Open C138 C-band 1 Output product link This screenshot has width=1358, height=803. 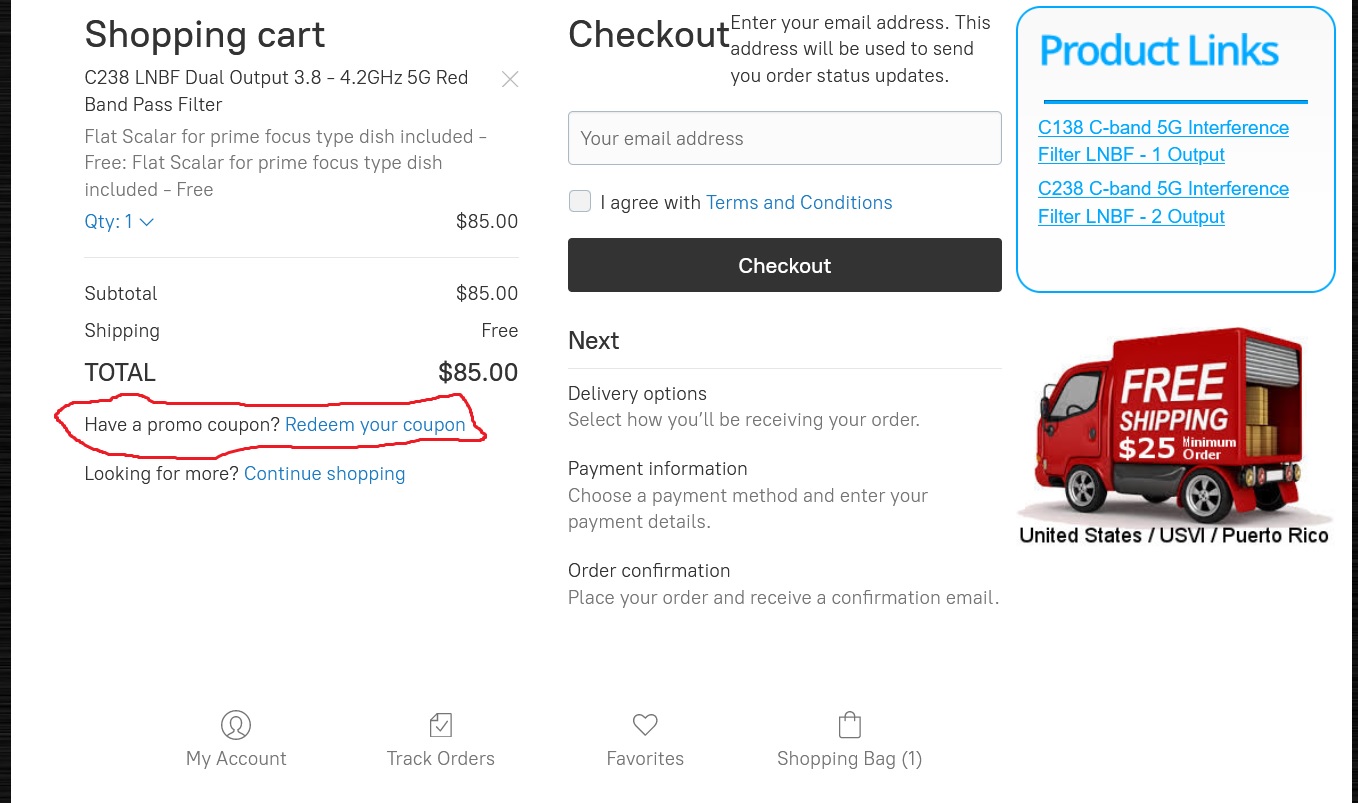(1163, 141)
